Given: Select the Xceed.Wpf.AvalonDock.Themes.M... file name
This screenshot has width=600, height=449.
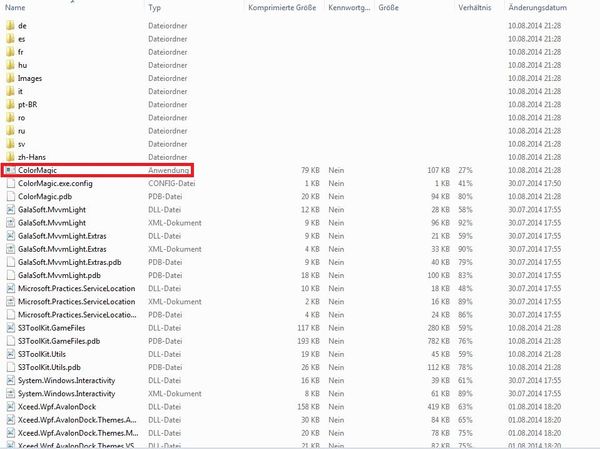Looking at the screenshot, I should 78,433.
